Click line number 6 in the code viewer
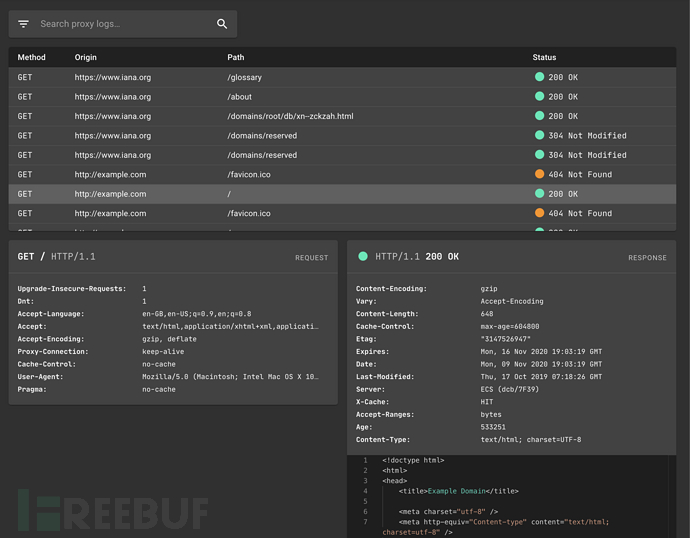The image size is (690, 538). [x=365, y=512]
